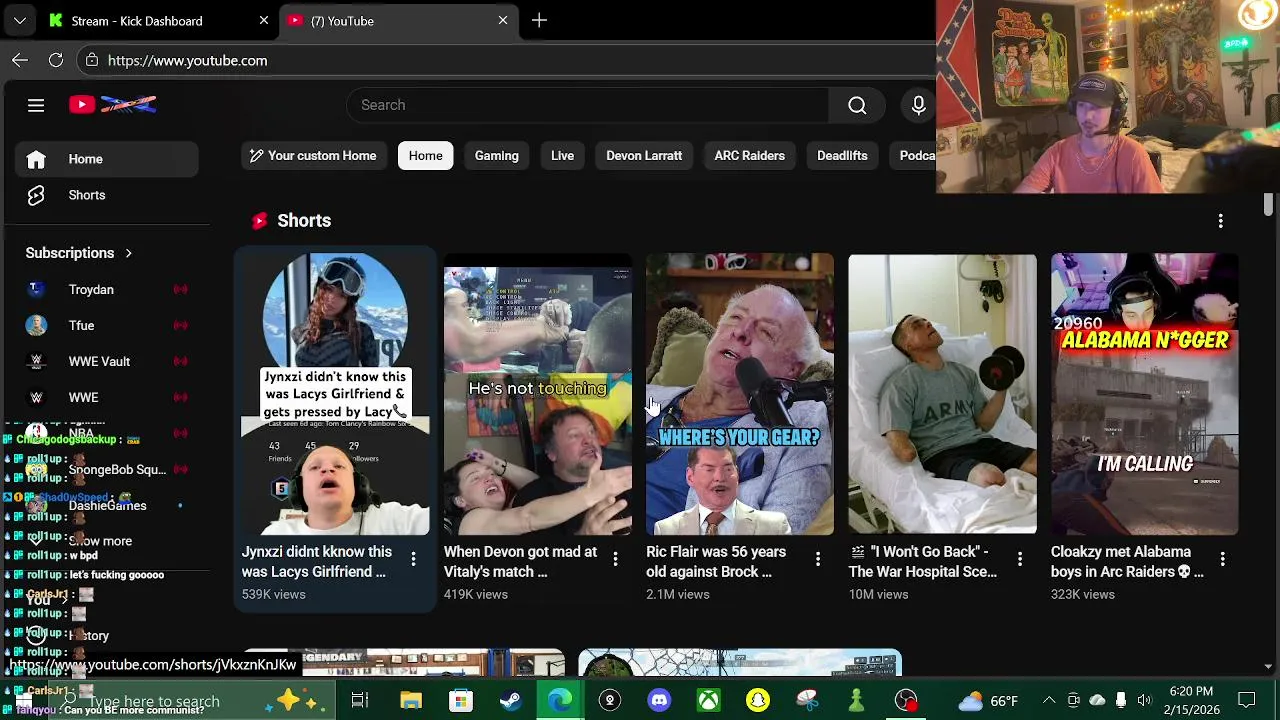Click the YouTube search input field

(x=588, y=105)
